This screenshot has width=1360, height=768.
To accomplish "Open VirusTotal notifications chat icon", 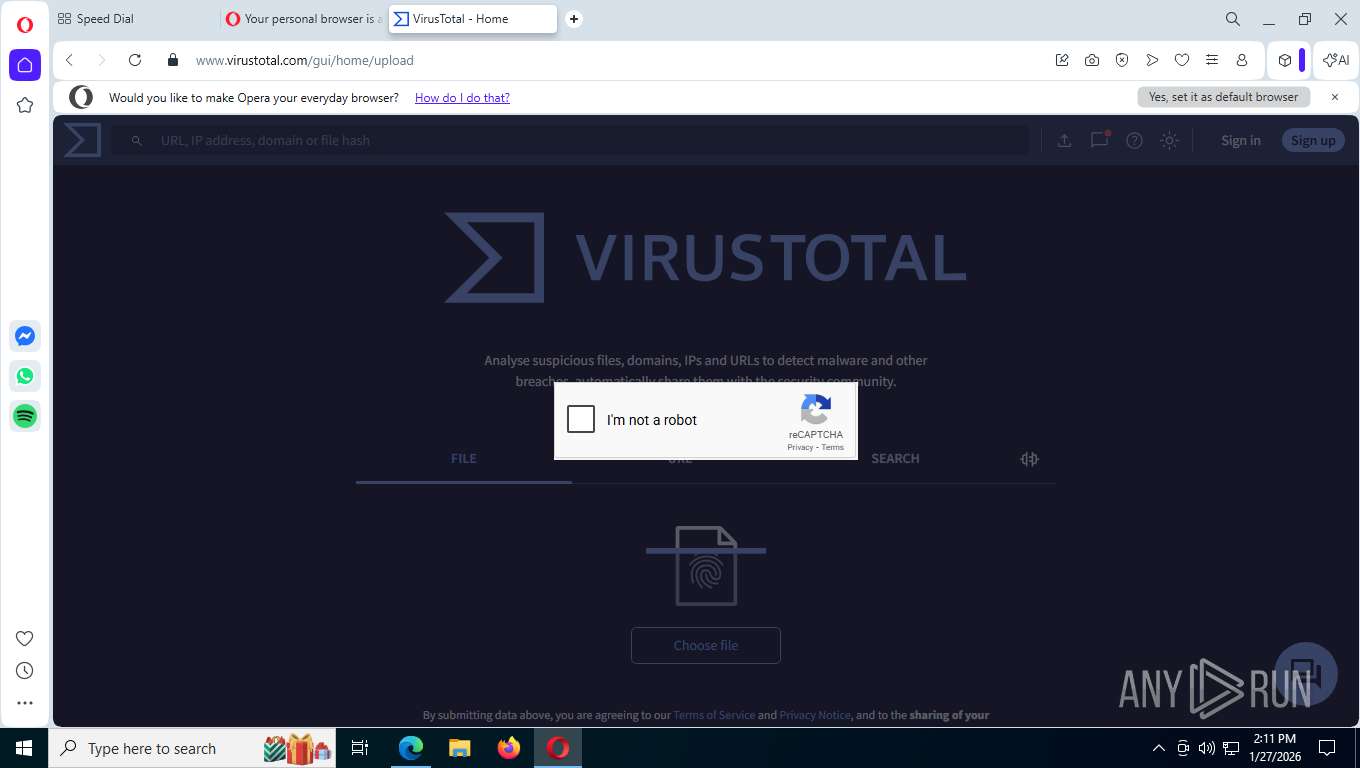I will 1100,140.
